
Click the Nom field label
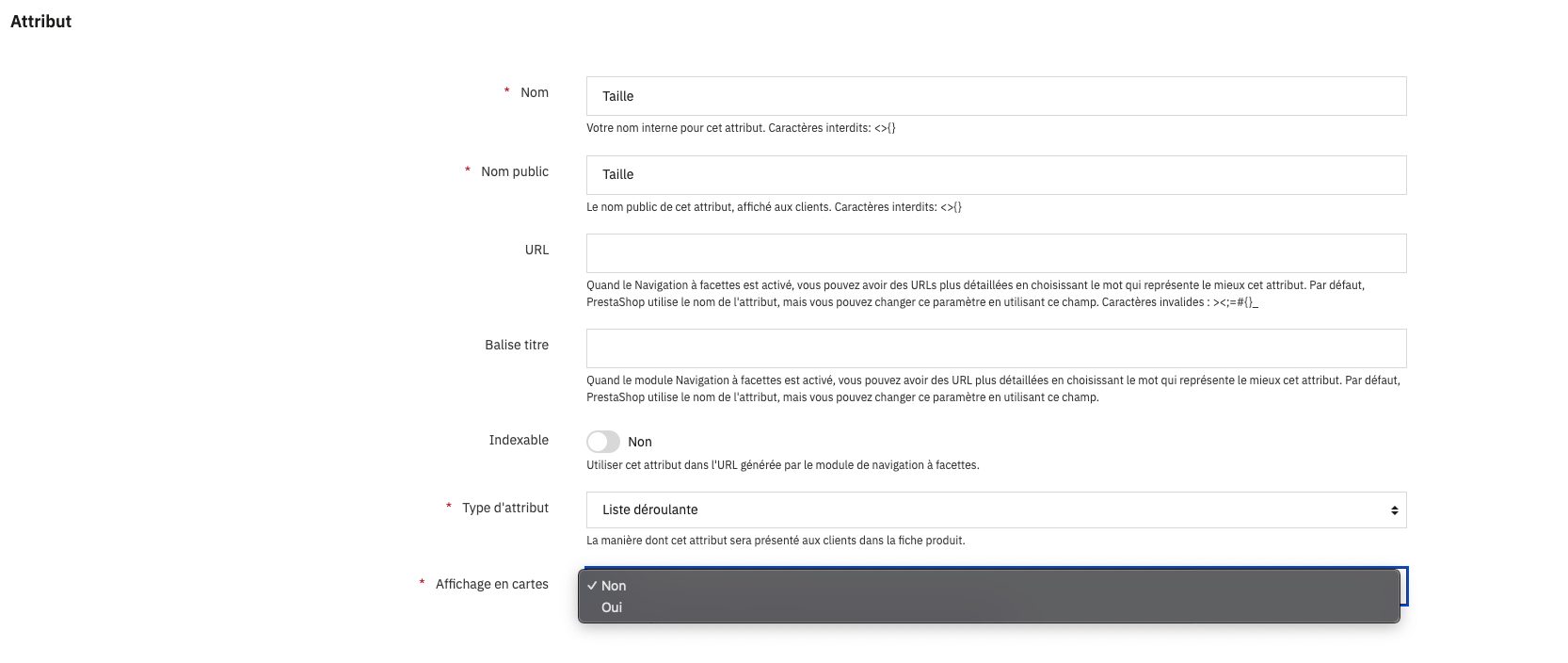coord(534,92)
